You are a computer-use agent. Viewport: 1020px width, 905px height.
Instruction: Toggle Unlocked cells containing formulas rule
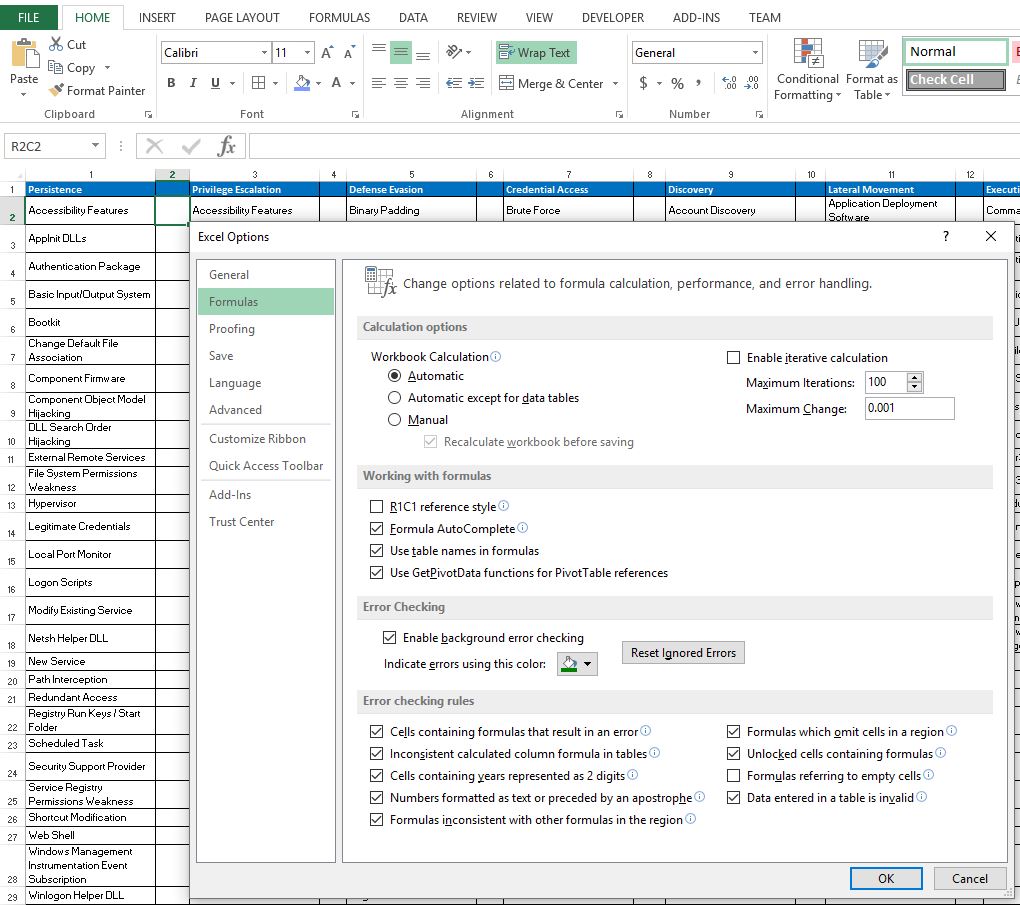(733, 753)
